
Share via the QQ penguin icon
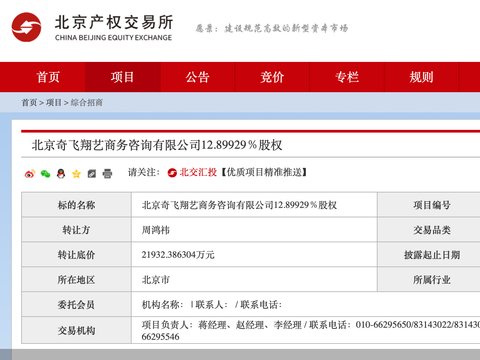[61, 174]
